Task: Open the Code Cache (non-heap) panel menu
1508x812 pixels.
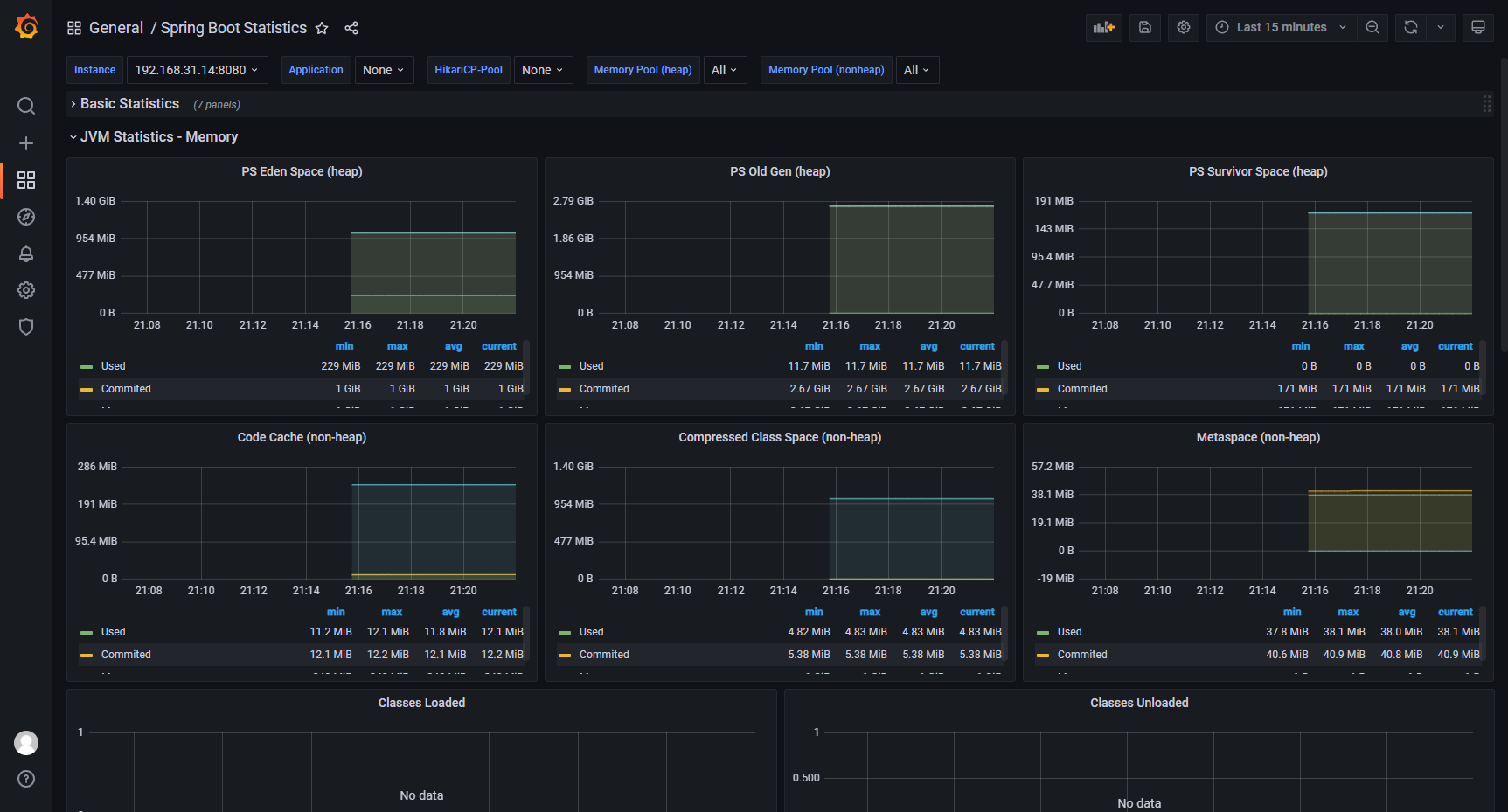Action: tap(302, 437)
